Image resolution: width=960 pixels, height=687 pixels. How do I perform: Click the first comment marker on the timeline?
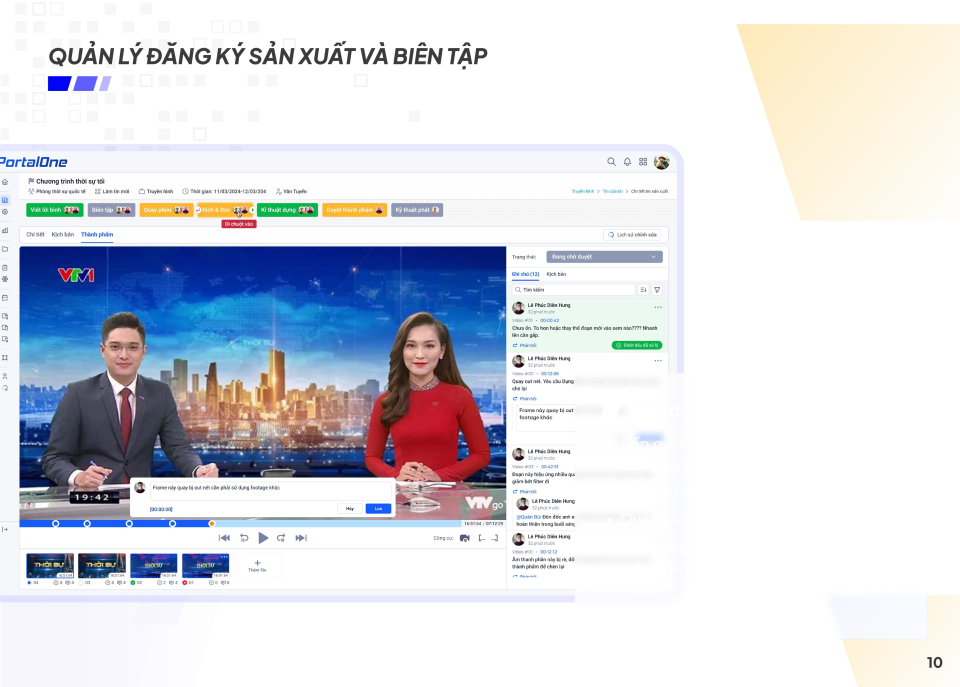[56, 524]
